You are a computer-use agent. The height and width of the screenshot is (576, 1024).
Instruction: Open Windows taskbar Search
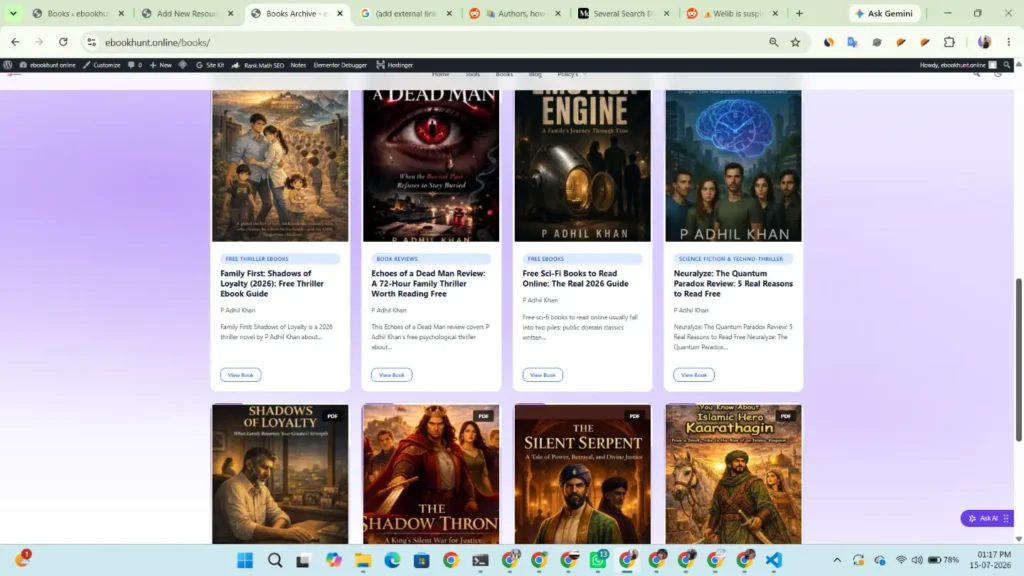[x=275, y=560]
